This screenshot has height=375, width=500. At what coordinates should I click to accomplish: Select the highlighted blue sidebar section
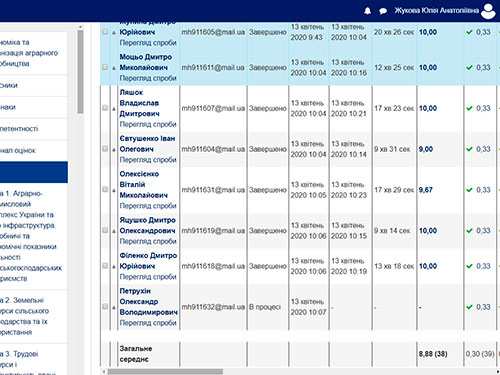34,172
